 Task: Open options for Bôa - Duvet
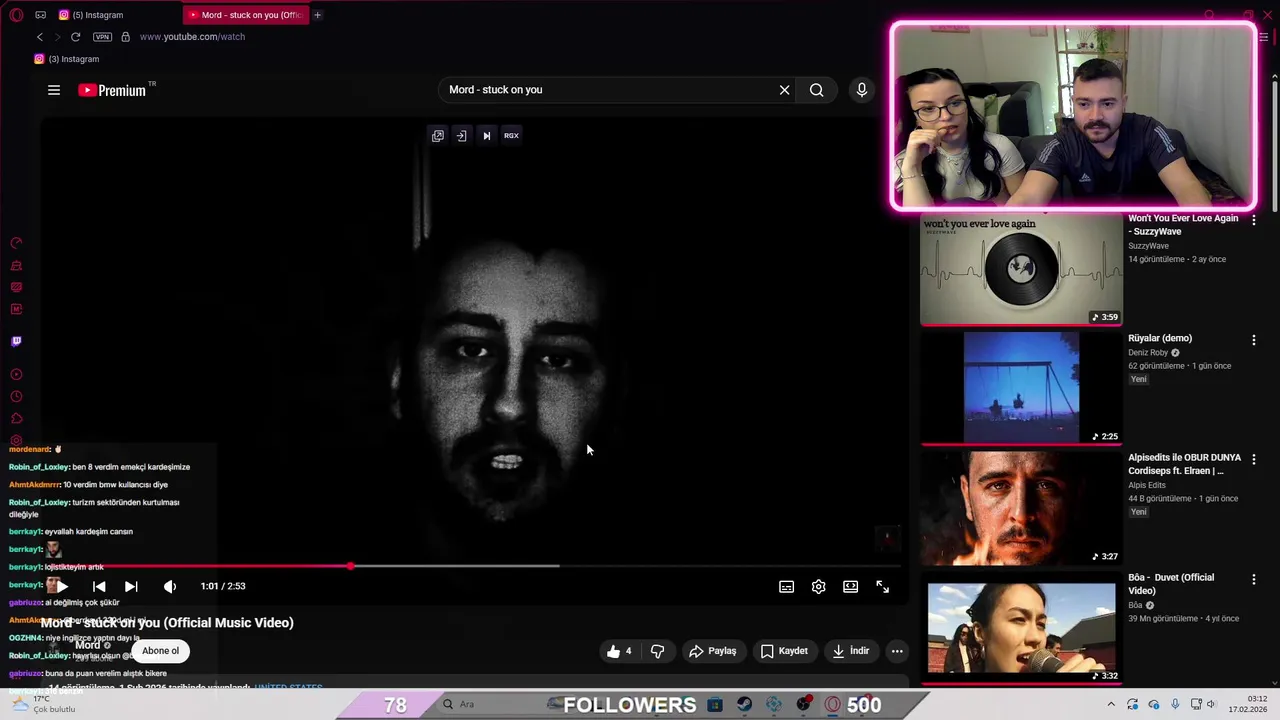1253,580
